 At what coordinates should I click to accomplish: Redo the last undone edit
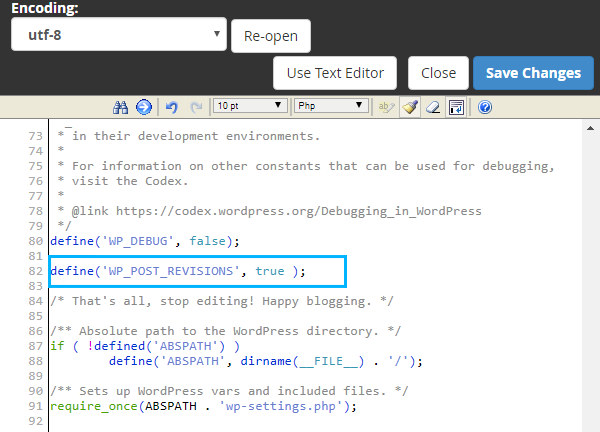tap(196, 107)
